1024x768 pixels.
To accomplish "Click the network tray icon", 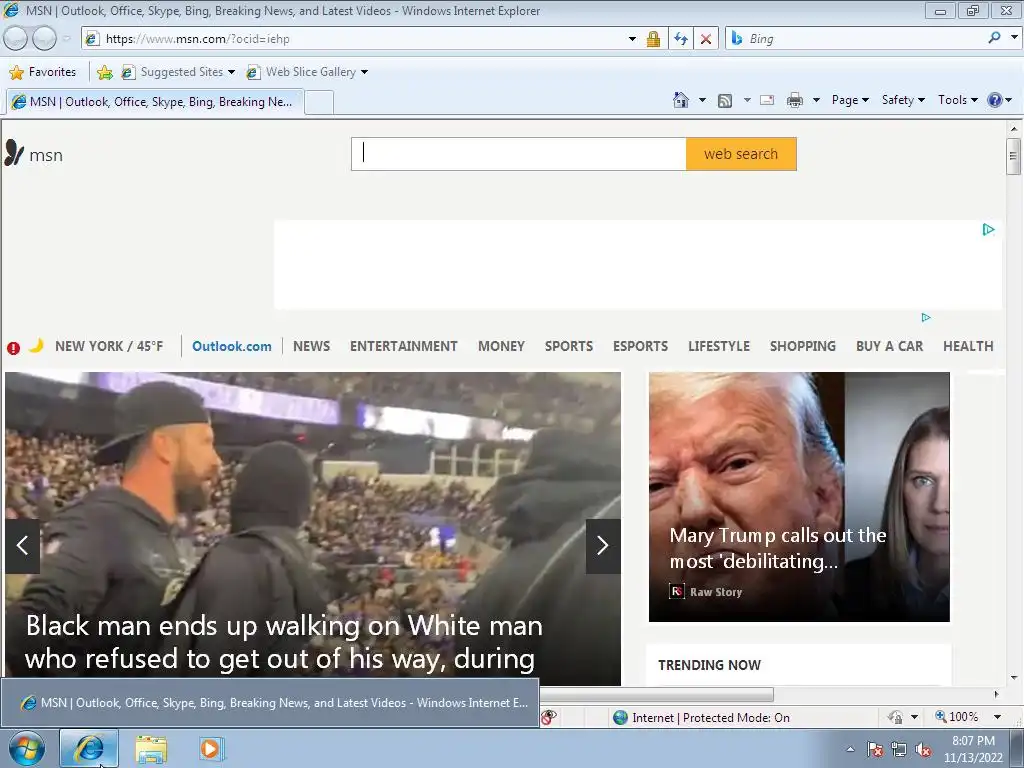I will (x=899, y=750).
